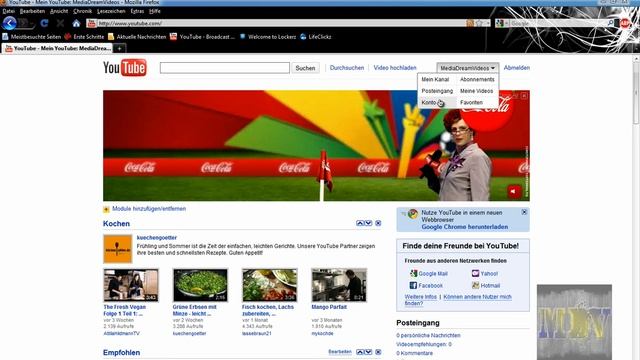Mute the Coca-Cola ad sound icon

click(514, 191)
